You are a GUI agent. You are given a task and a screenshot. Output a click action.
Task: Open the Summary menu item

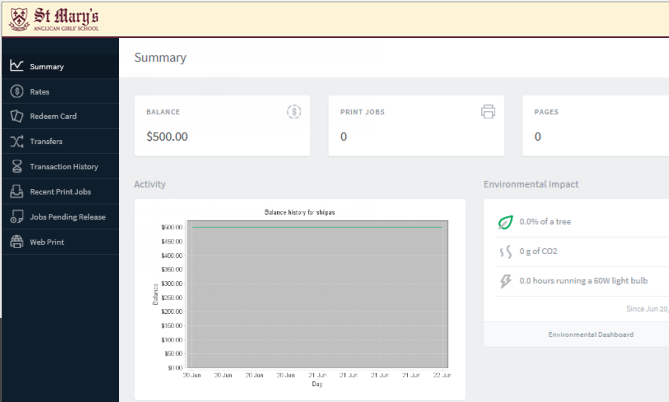[61, 66]
